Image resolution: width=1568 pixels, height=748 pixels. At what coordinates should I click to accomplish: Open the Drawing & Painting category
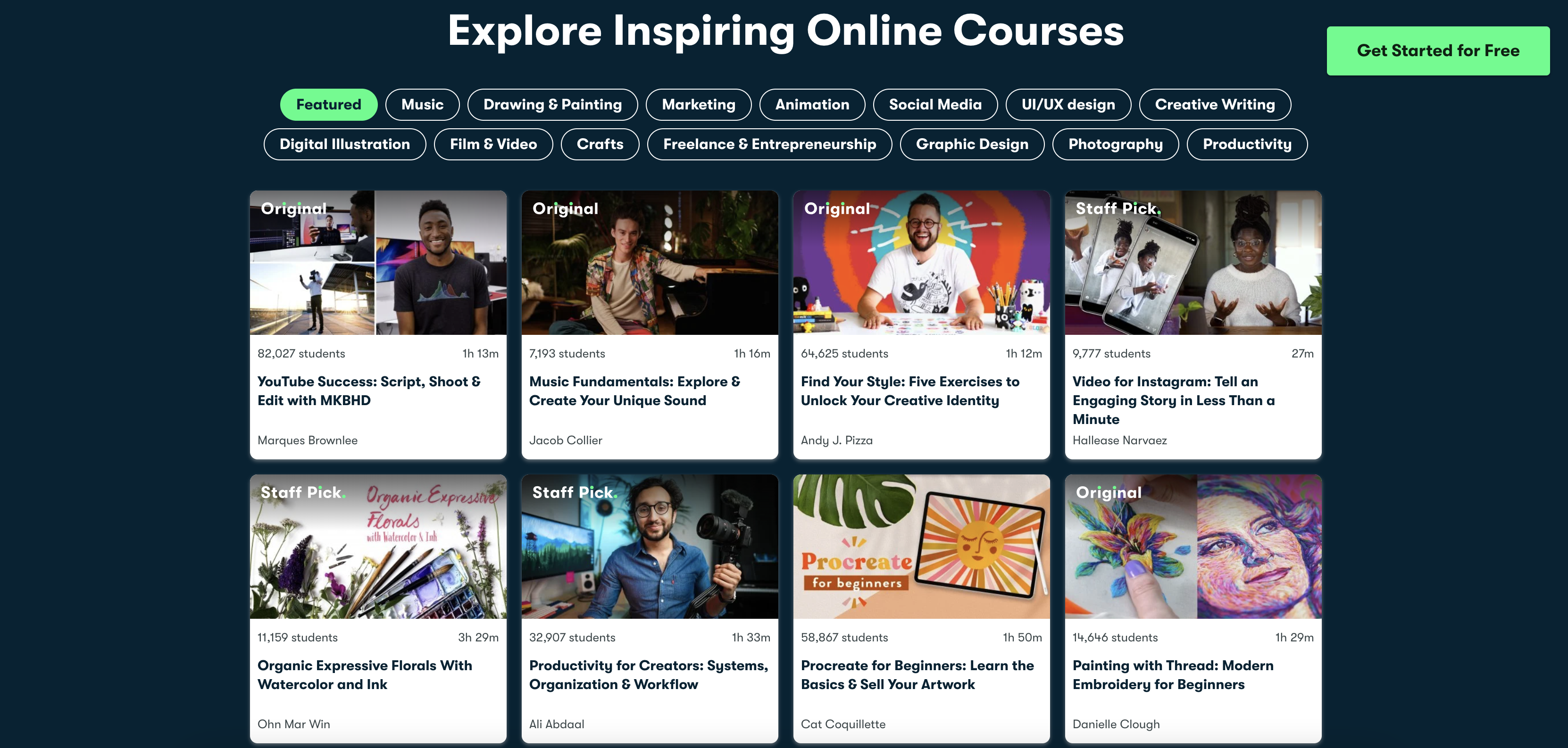[552, 105]
